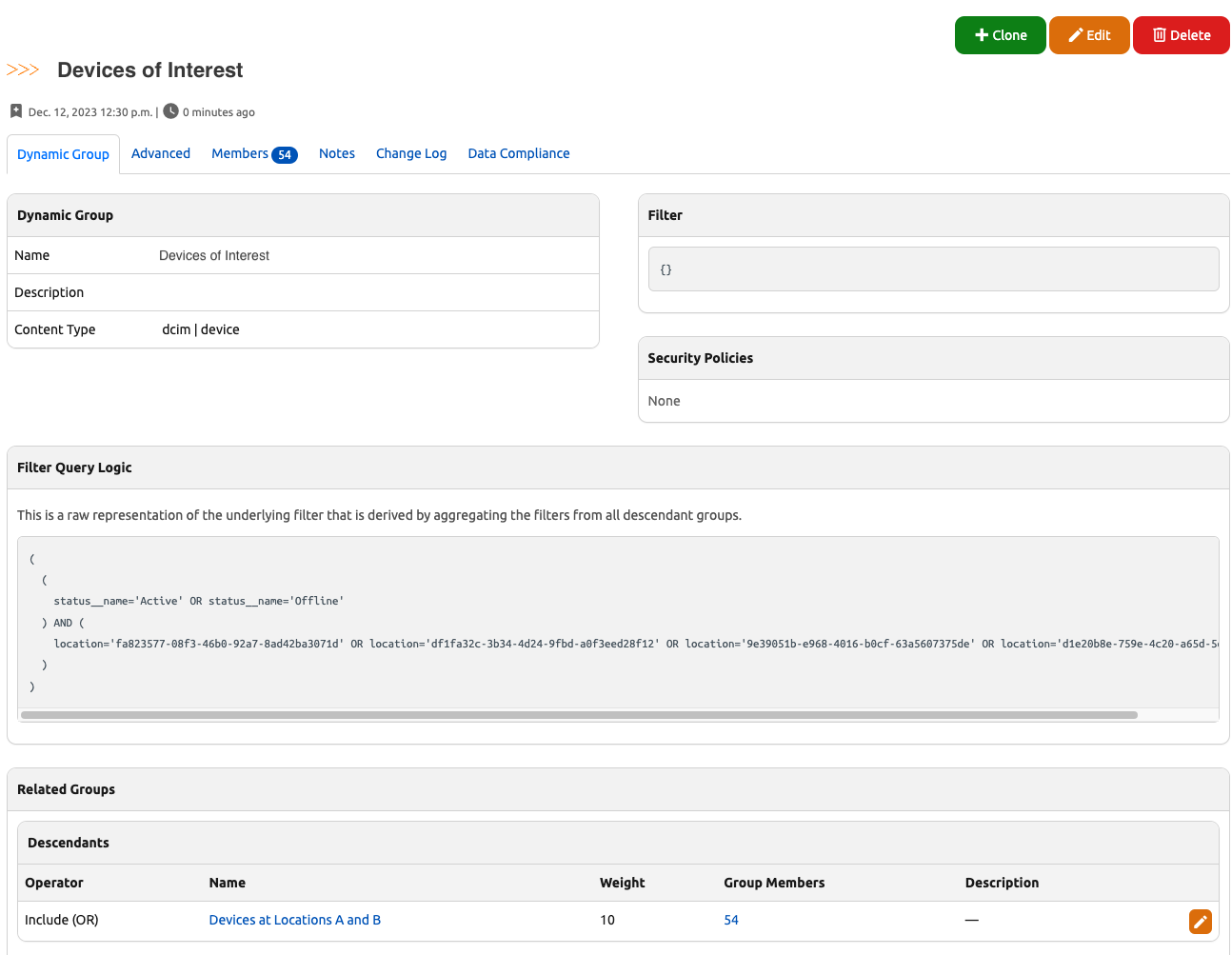This screenshot has height=955, width=1232.
Task: Click the status__name line in query code
Action: [x=198, y=601]
